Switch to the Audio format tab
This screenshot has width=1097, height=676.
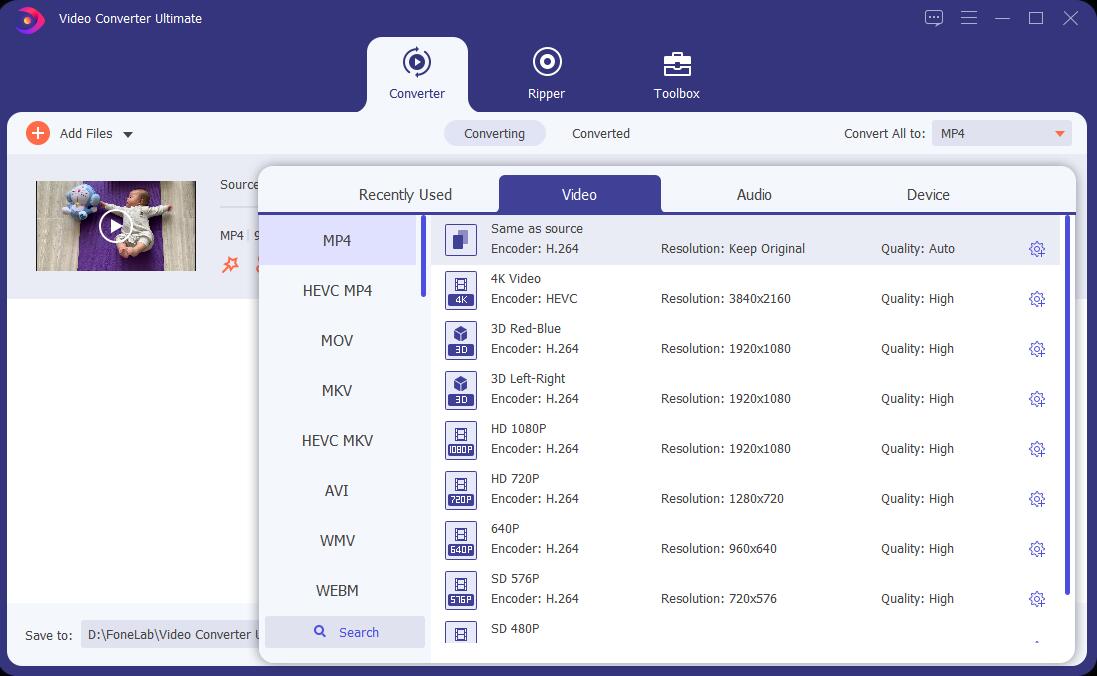pyautogui.click(x=754, y=195)
